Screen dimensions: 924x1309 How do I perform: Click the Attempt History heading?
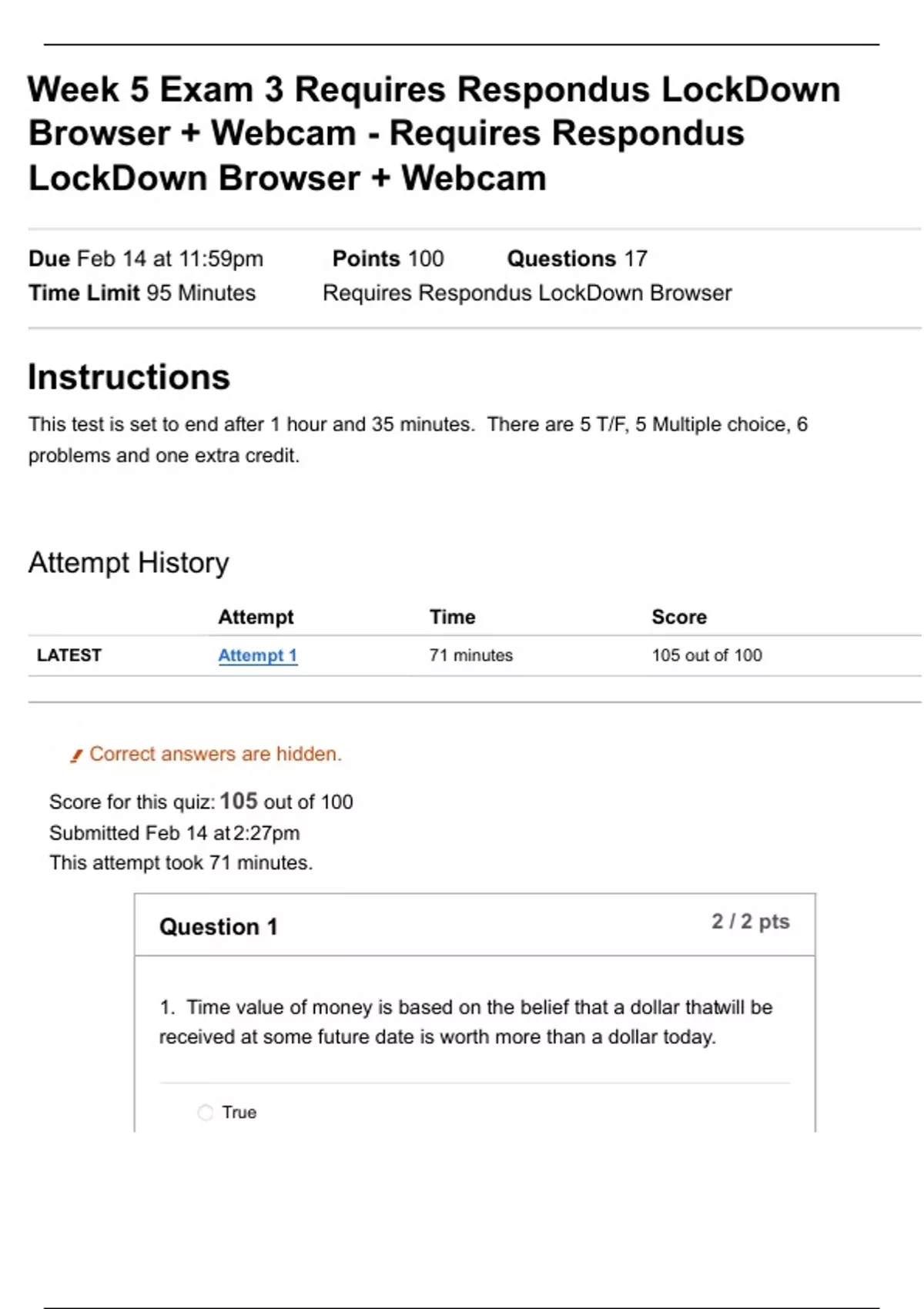click(x=129, y=563)
